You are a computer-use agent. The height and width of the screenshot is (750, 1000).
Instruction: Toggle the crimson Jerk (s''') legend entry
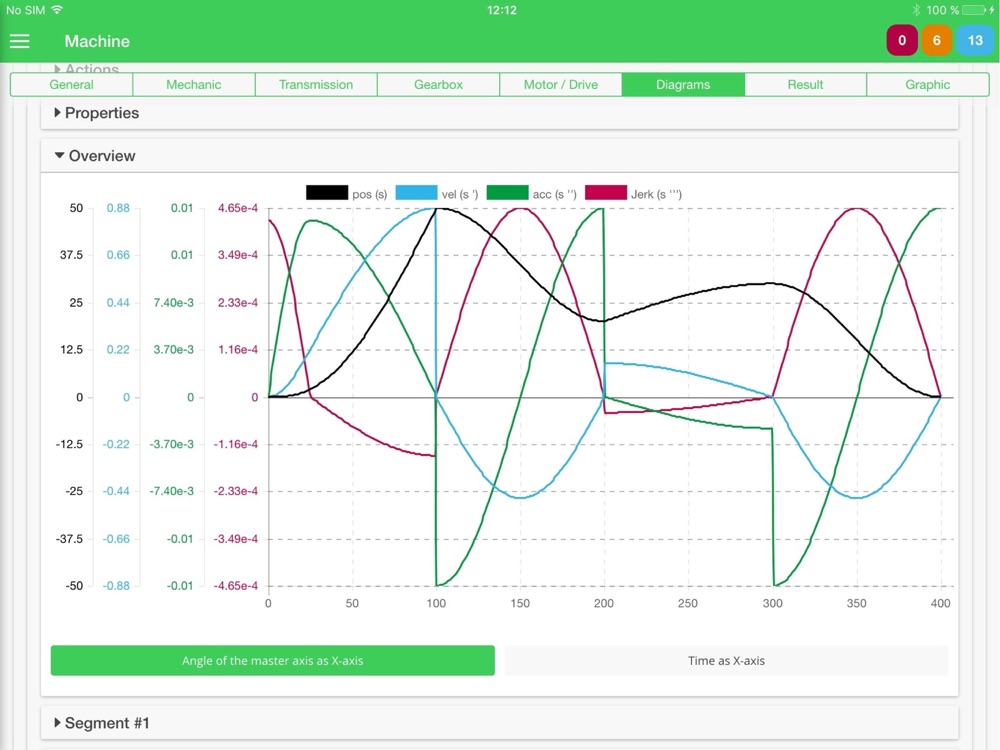point(633,193)
